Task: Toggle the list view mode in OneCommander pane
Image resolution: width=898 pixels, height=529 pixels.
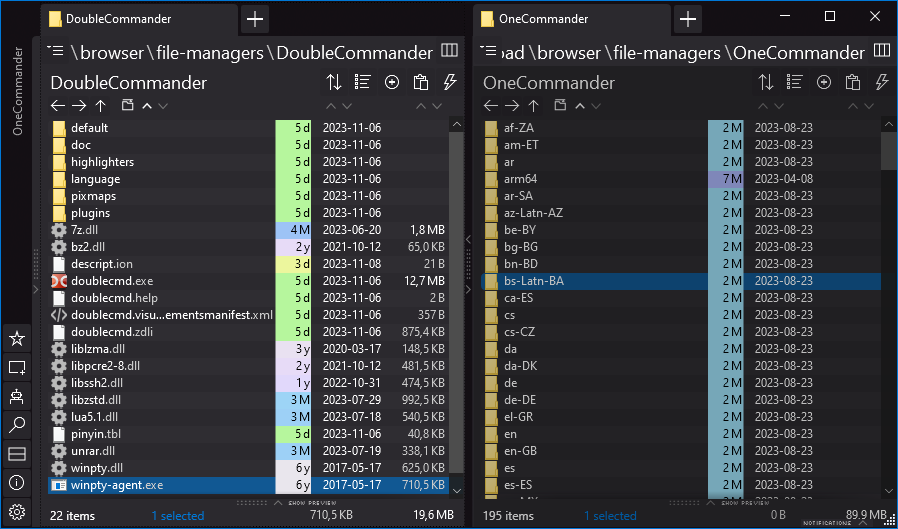Action: (x=795, y=83)
